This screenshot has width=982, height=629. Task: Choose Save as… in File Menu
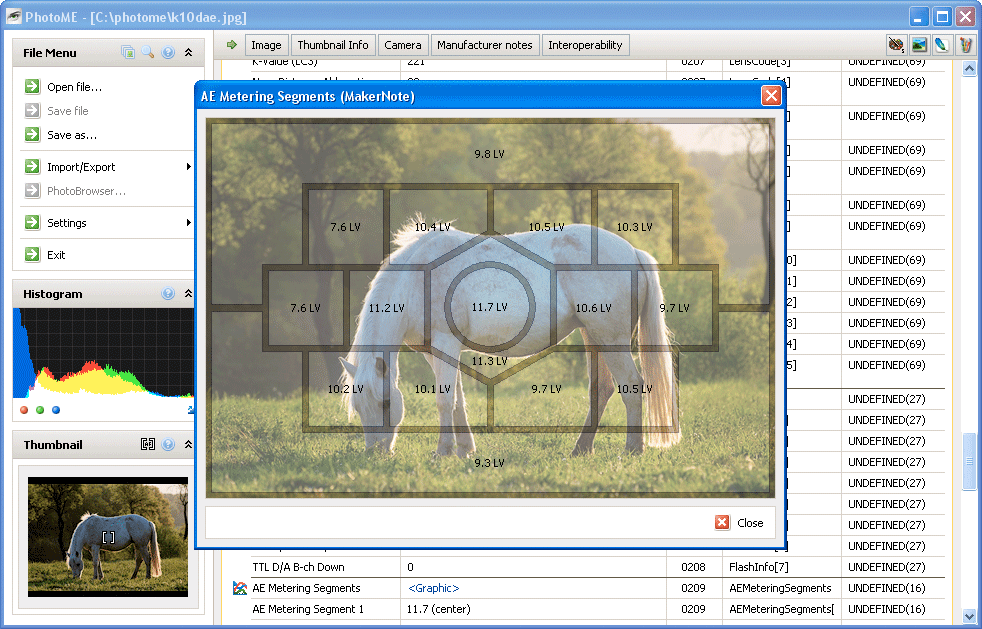pos(72,135)
